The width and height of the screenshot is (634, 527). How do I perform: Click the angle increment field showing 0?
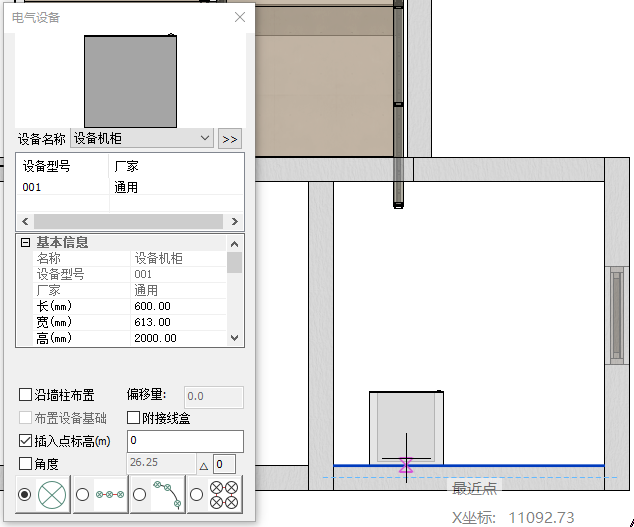[x=224, y=464]
